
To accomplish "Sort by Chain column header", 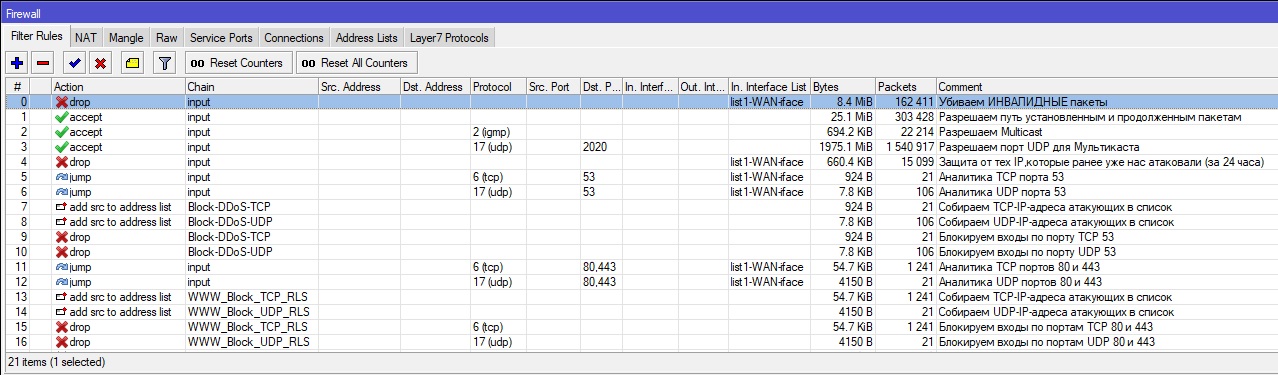I will (x=251, y=87).
